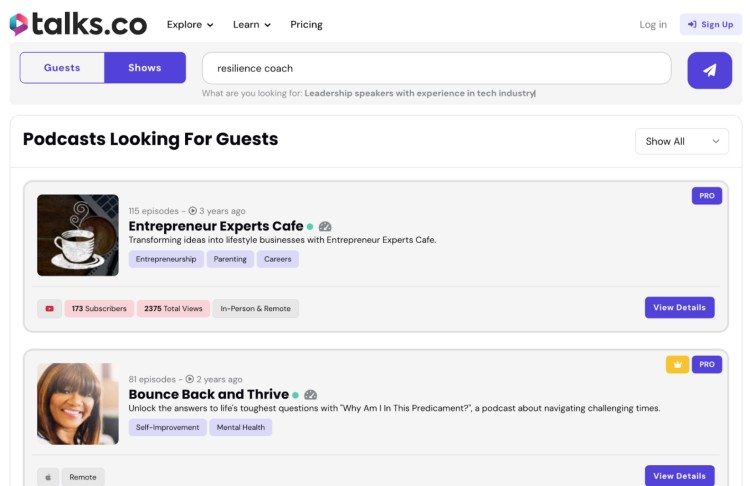
Task: Open the Show All filter dropdown
Action: click(x=682, y=141)
